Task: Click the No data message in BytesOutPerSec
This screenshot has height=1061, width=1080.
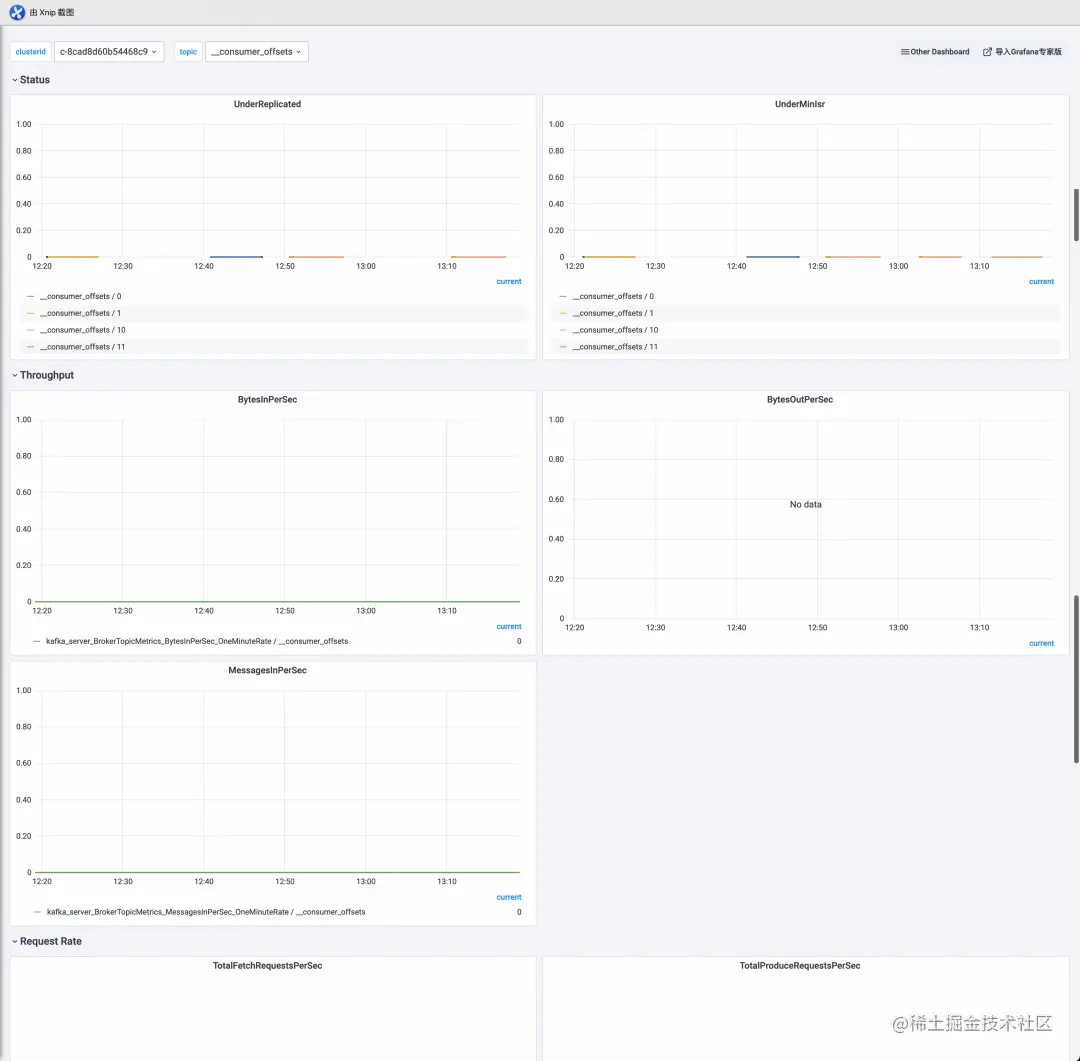Action: pos(805,505)
